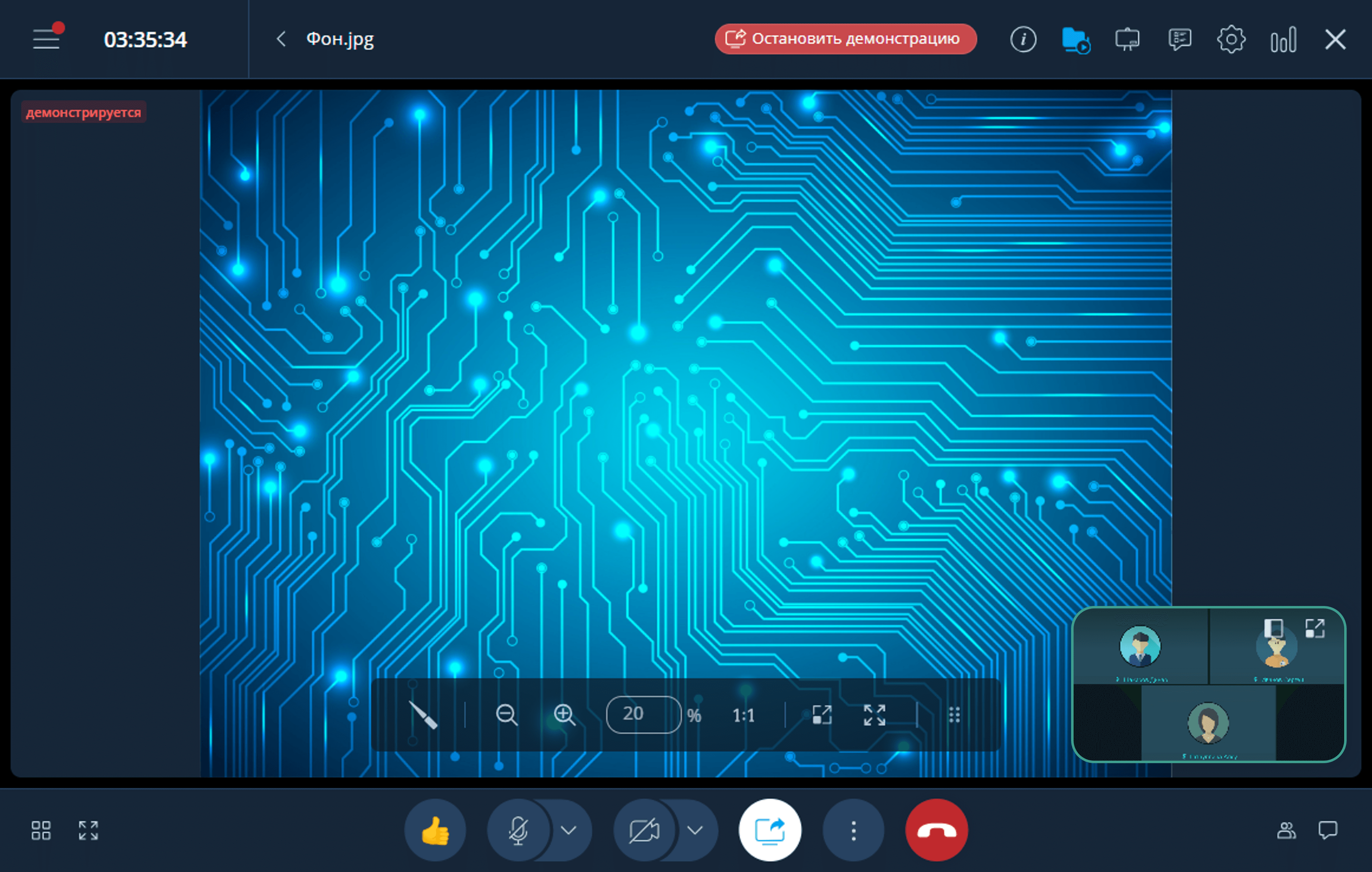The image size is (1372, 872).
Task: Expand camera device options arrow
Action: point(694,830)
